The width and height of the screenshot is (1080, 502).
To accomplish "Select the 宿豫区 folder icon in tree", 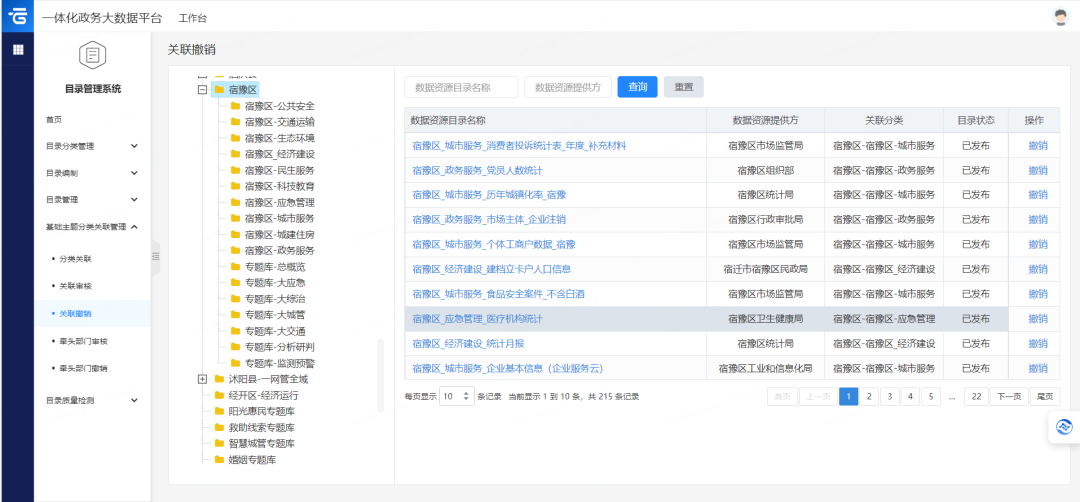I will (219, 90).
